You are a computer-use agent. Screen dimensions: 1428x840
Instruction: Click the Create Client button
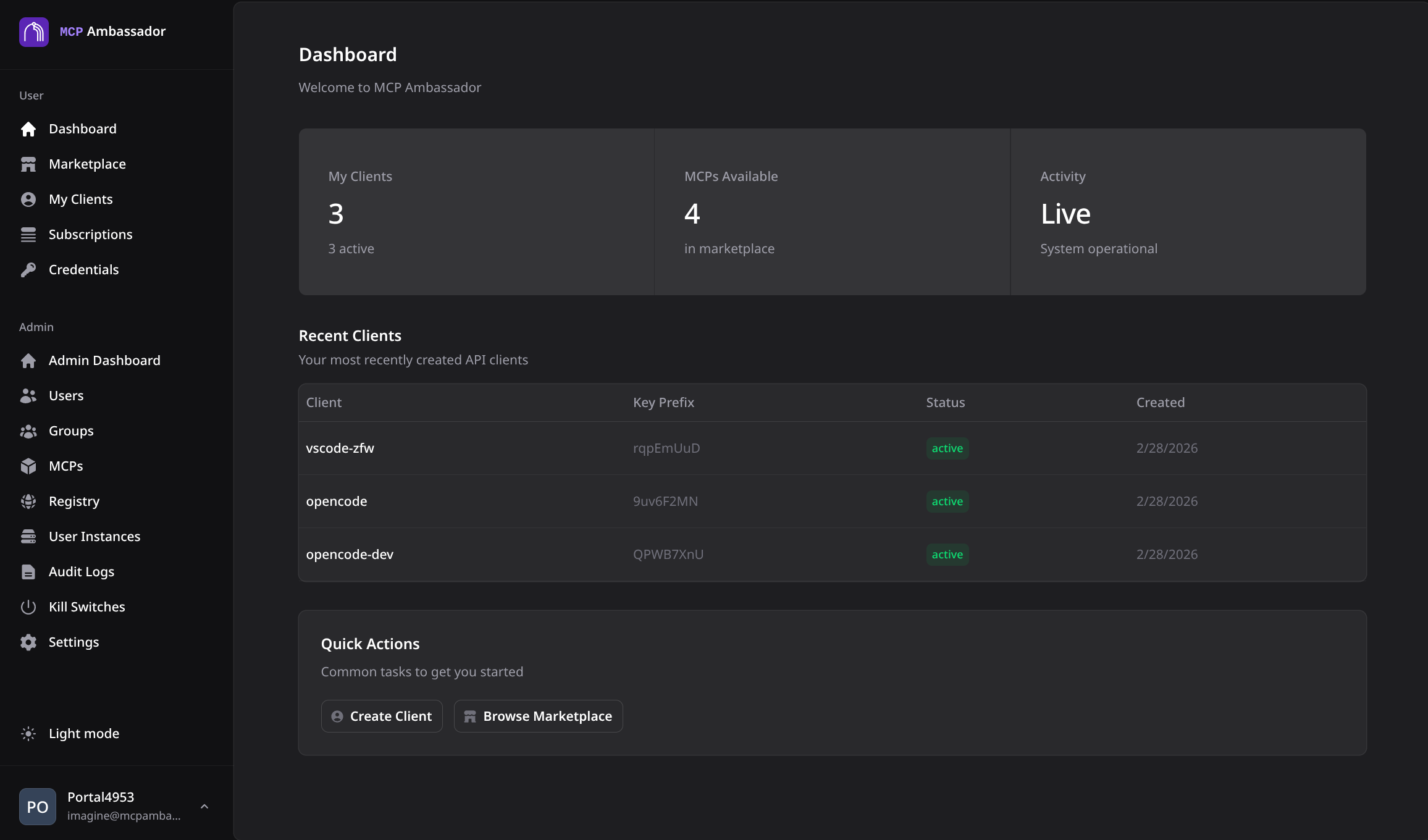coord(382,716)
